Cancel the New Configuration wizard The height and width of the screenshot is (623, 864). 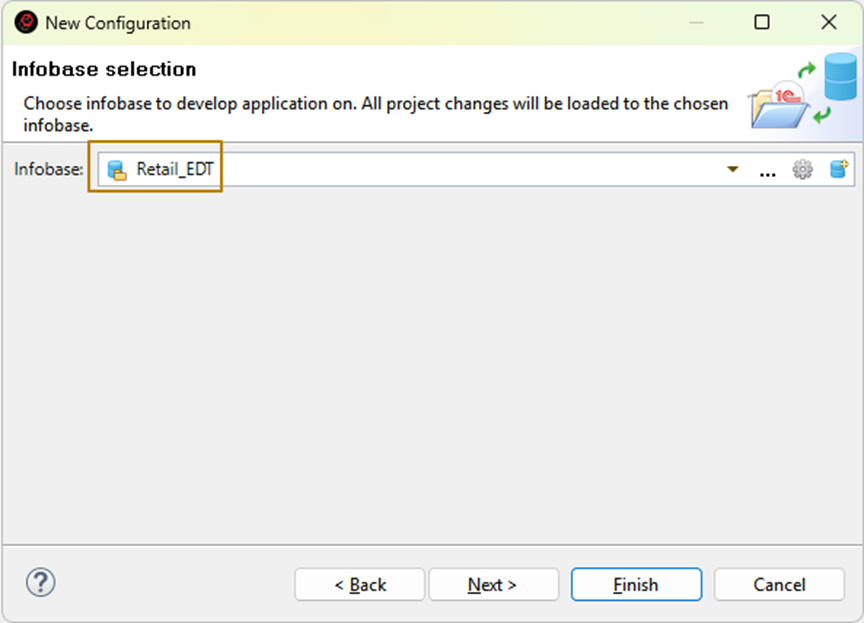point(779,585)
